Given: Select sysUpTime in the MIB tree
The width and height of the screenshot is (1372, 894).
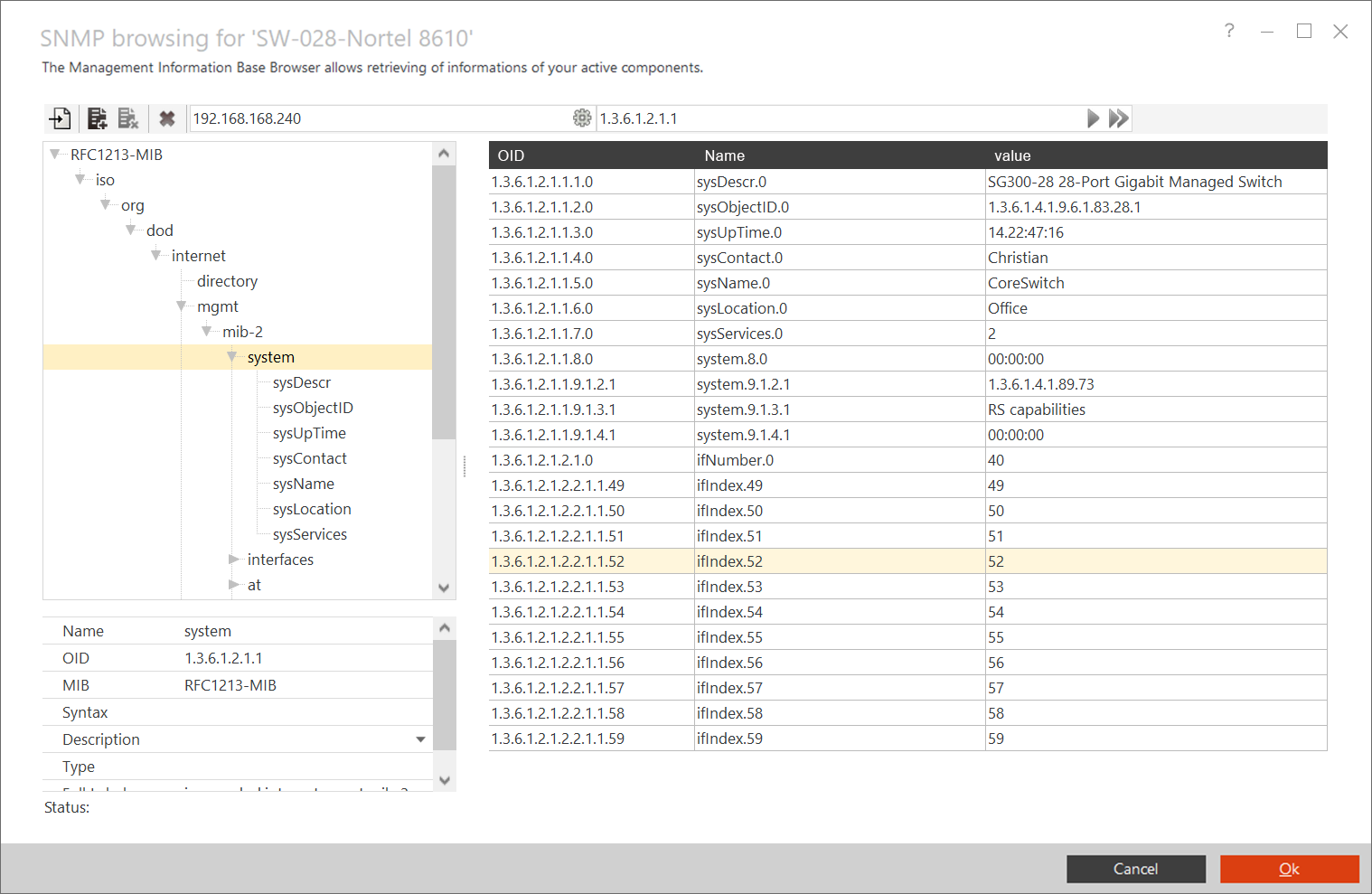Looking at the screenshot, I should pyautogui.click(x=308, y=432).
